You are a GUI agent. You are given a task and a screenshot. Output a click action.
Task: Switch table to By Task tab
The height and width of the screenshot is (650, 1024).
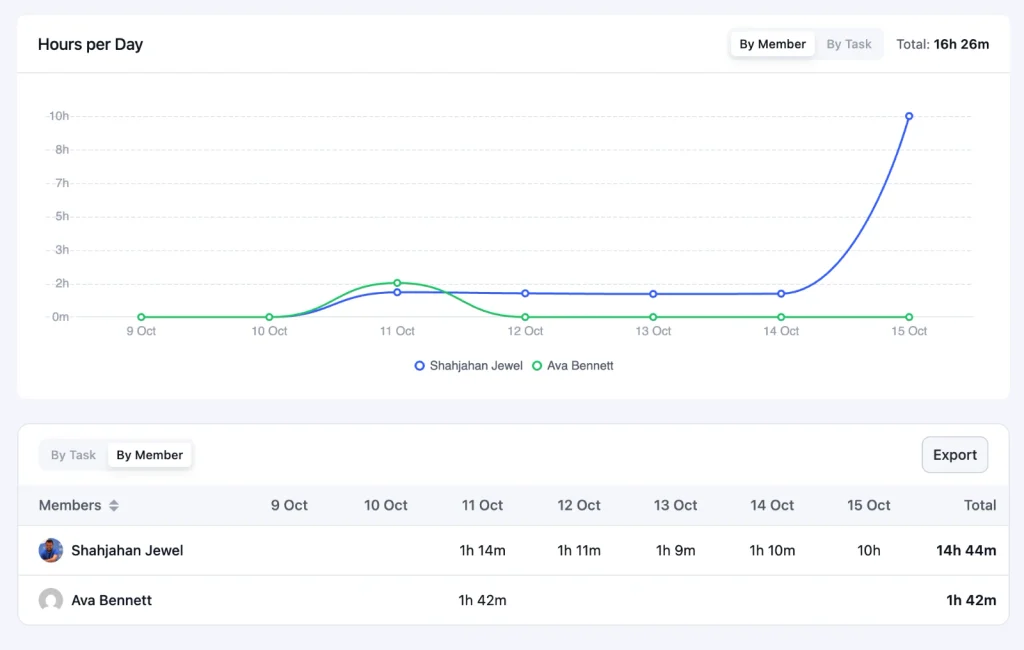click(73, 455)
